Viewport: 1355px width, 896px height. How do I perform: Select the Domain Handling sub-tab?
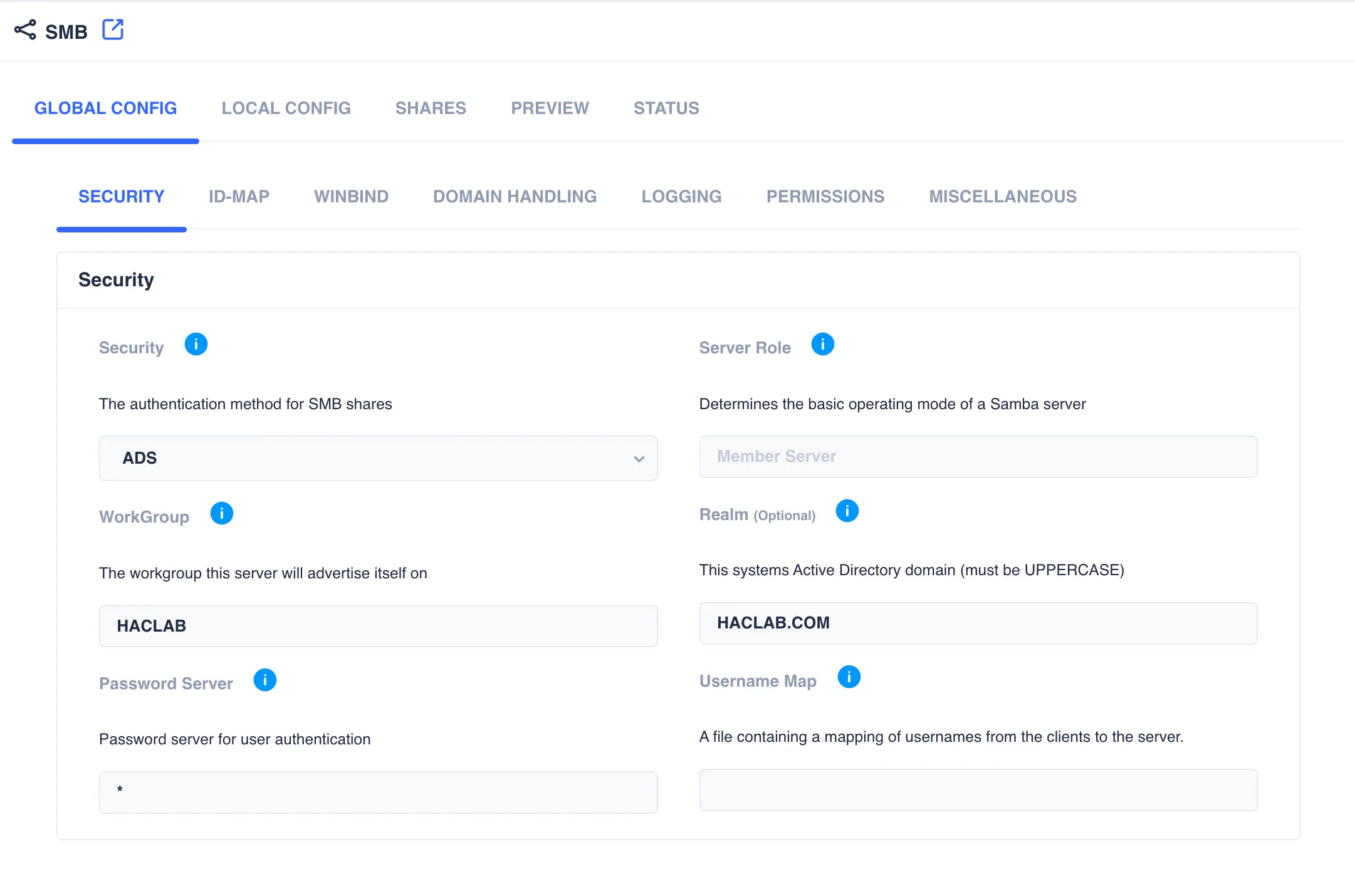(514, 196)
